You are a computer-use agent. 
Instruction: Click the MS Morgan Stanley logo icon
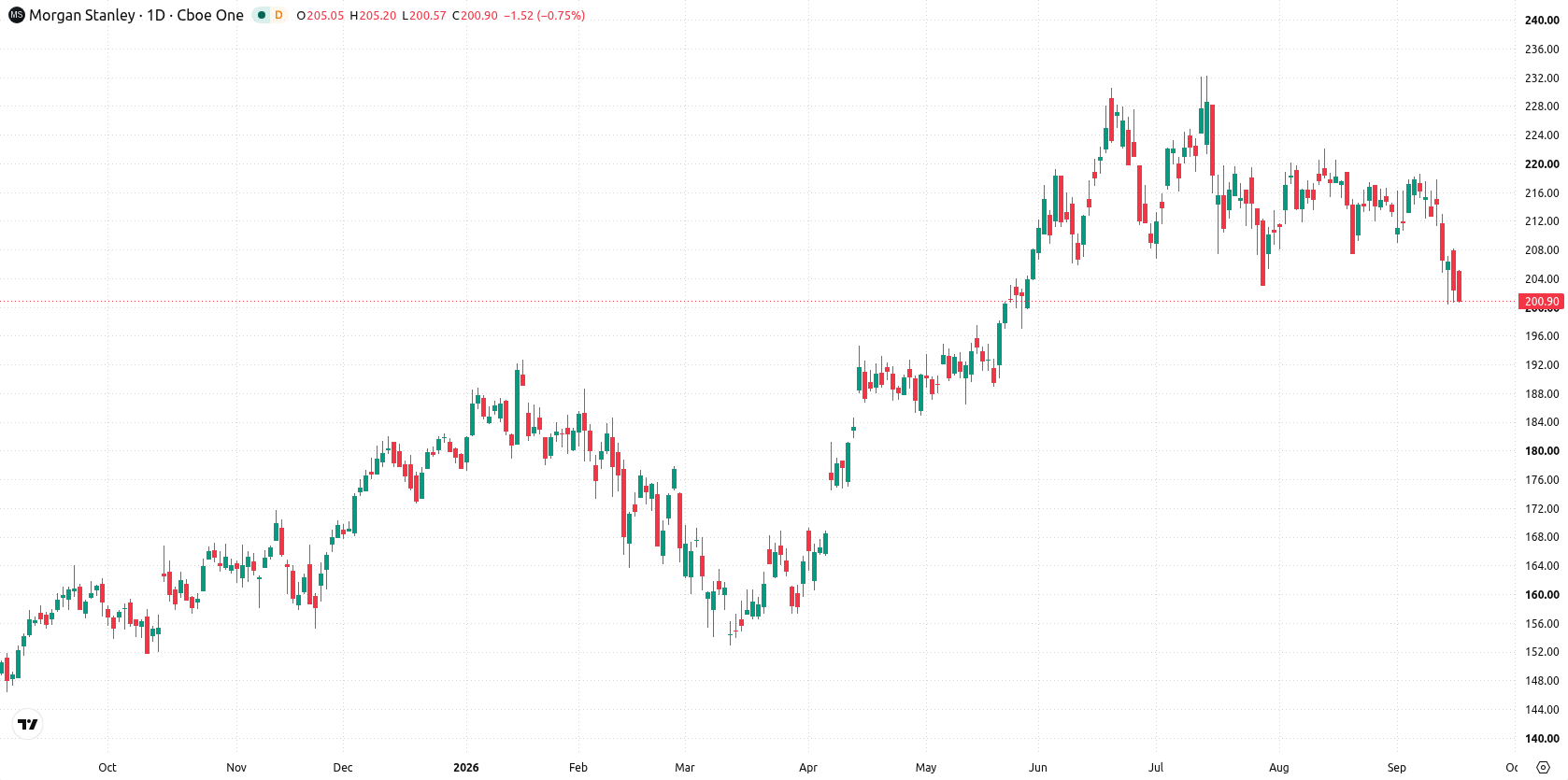(16, 15)
